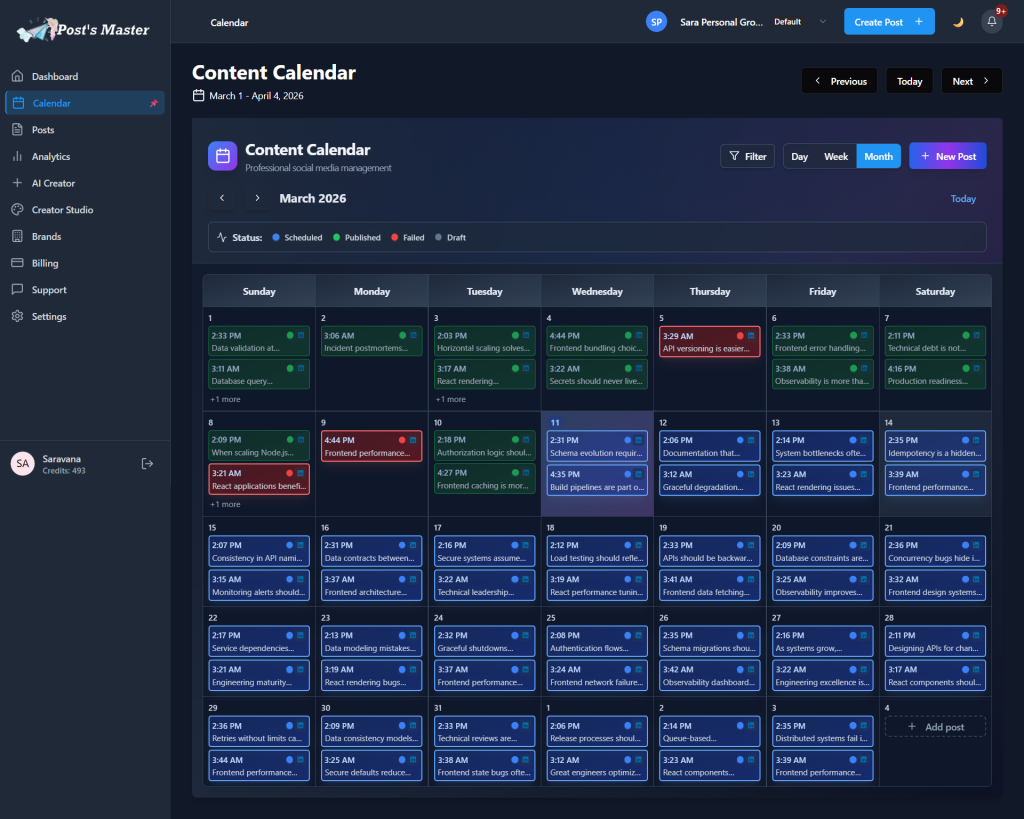This screenshot has height=819, width=1024.
Task: Click the pin icon on Calendar item
Action: [x=153, y=103]
